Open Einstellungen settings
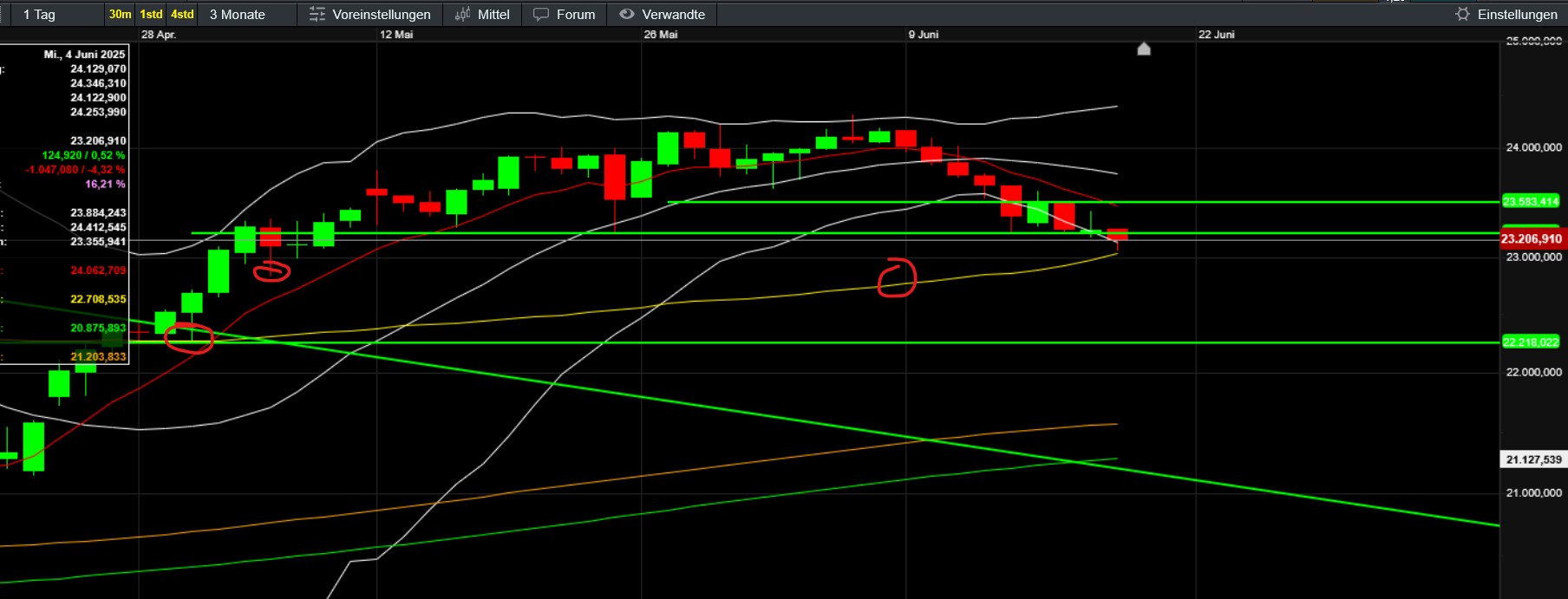 point(1507,15)
